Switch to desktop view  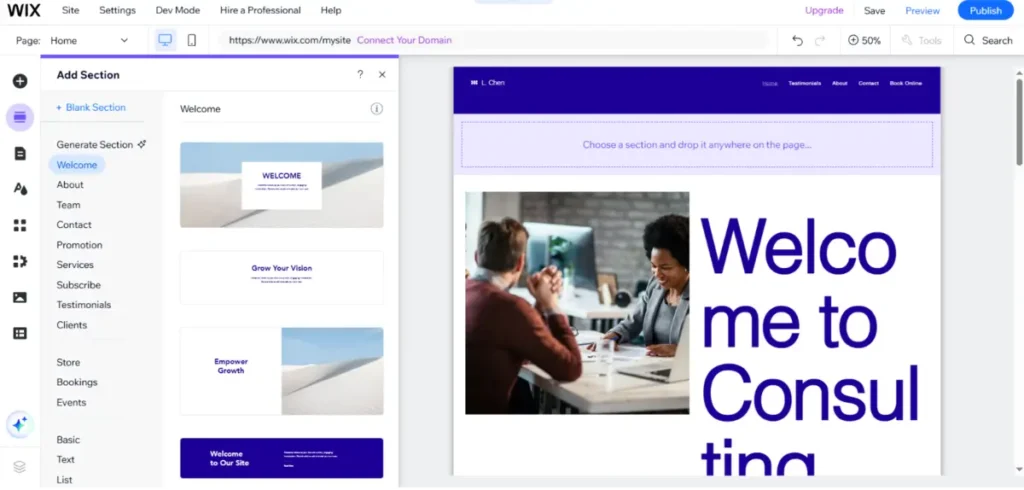165,41
